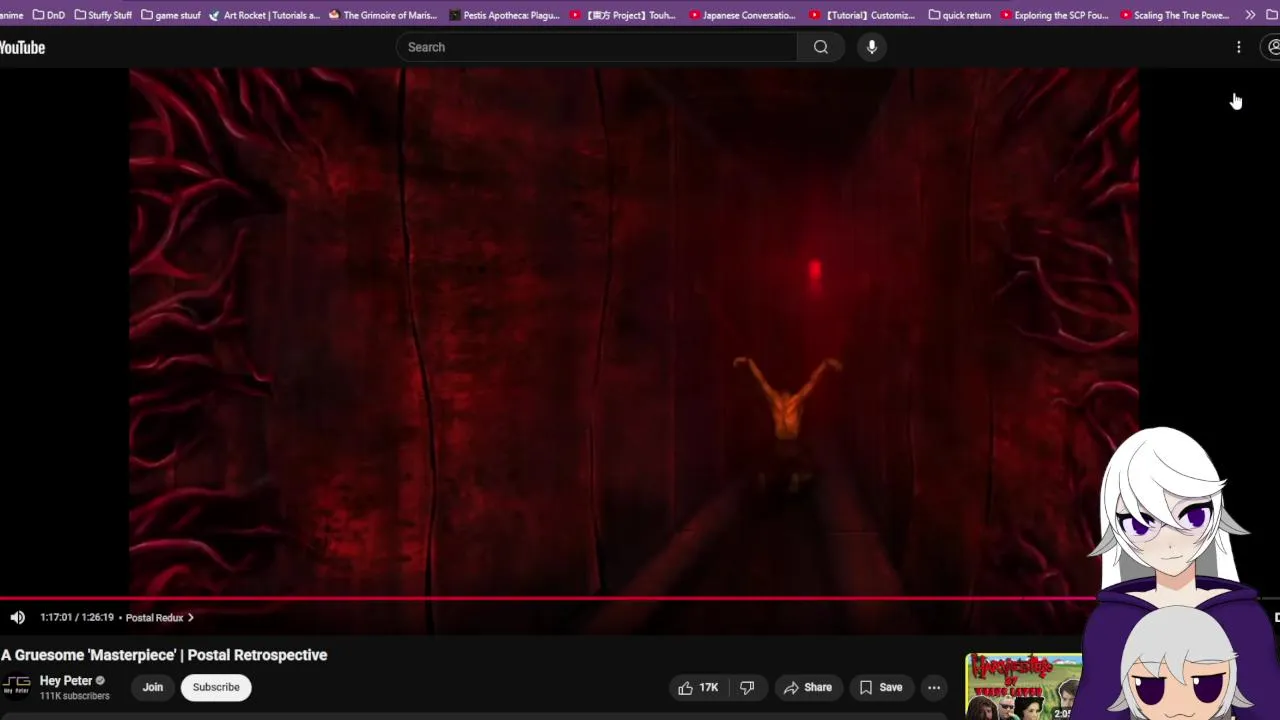Open the Scaling The True Power bookmark
This screenshot has width=1280, height=720.
pos(1174,15)
